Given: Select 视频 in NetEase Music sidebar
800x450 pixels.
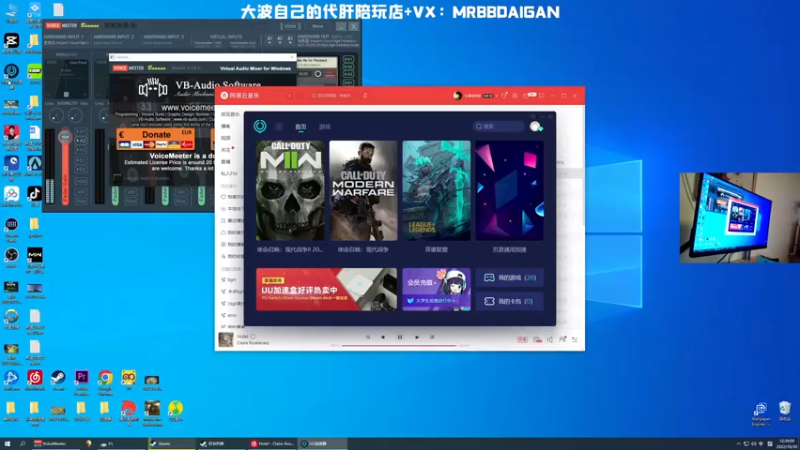Looking at the screenshot, I should [x=226, y=138].
